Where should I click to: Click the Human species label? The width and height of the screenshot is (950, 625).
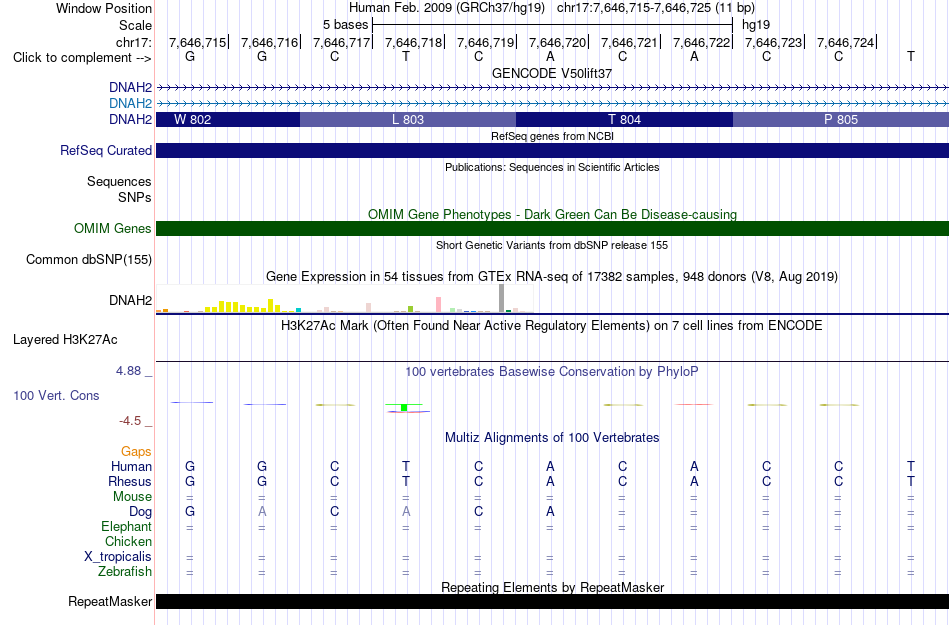click(x=131, y=466)
